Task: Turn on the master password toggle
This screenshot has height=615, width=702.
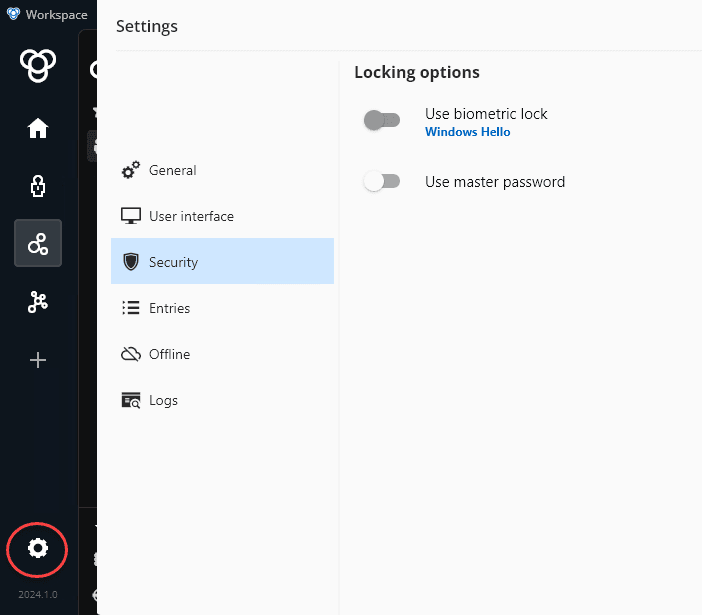Action: tap(382, 182)
